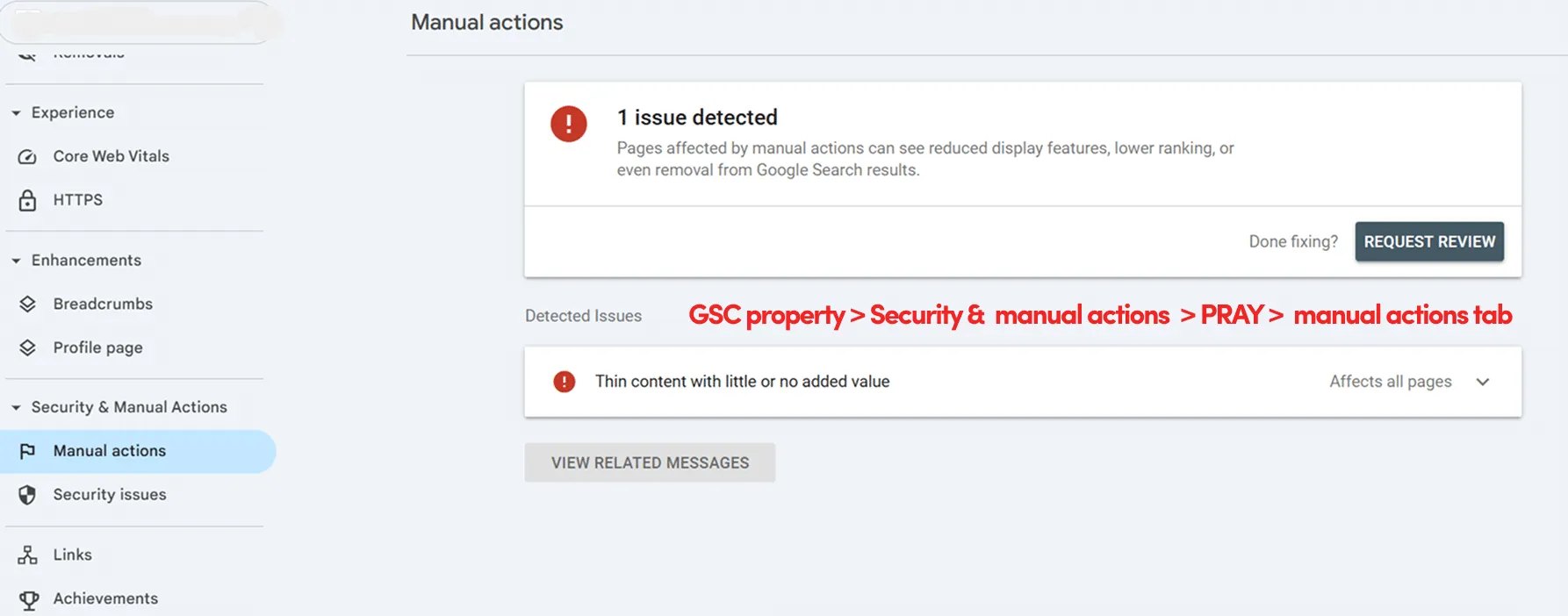Collapse the Experience section
Viewport: 1568px width, 616px height.
click(x=15, y=112)
